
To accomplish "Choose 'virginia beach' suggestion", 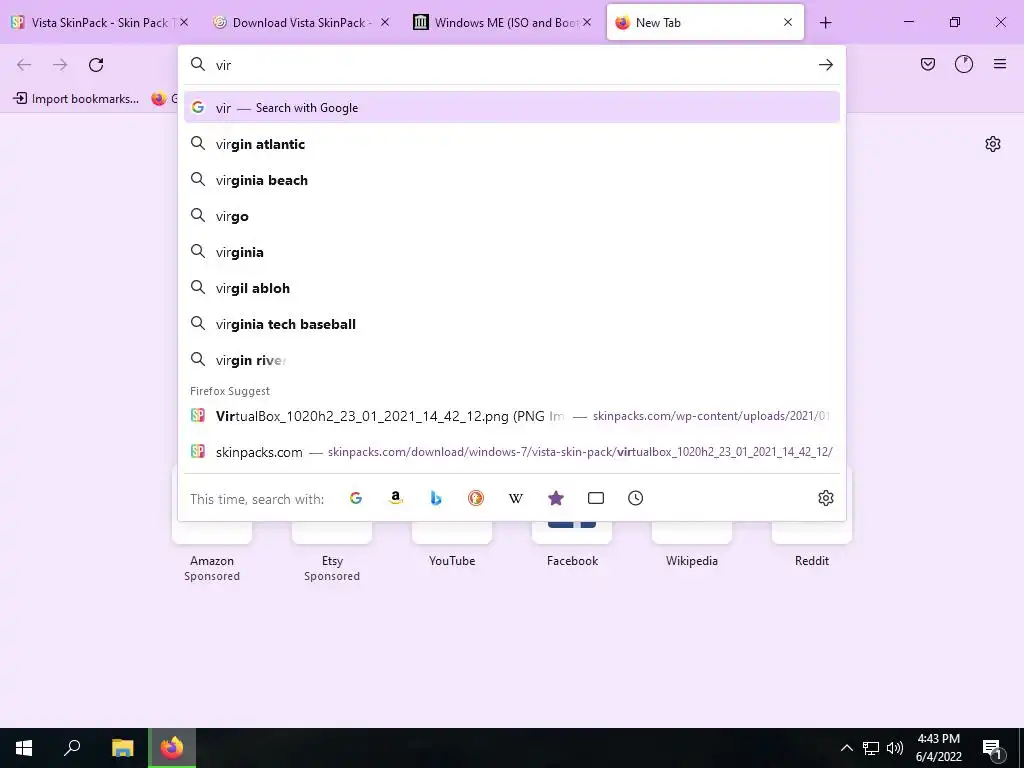I will (x=512, y=180).
